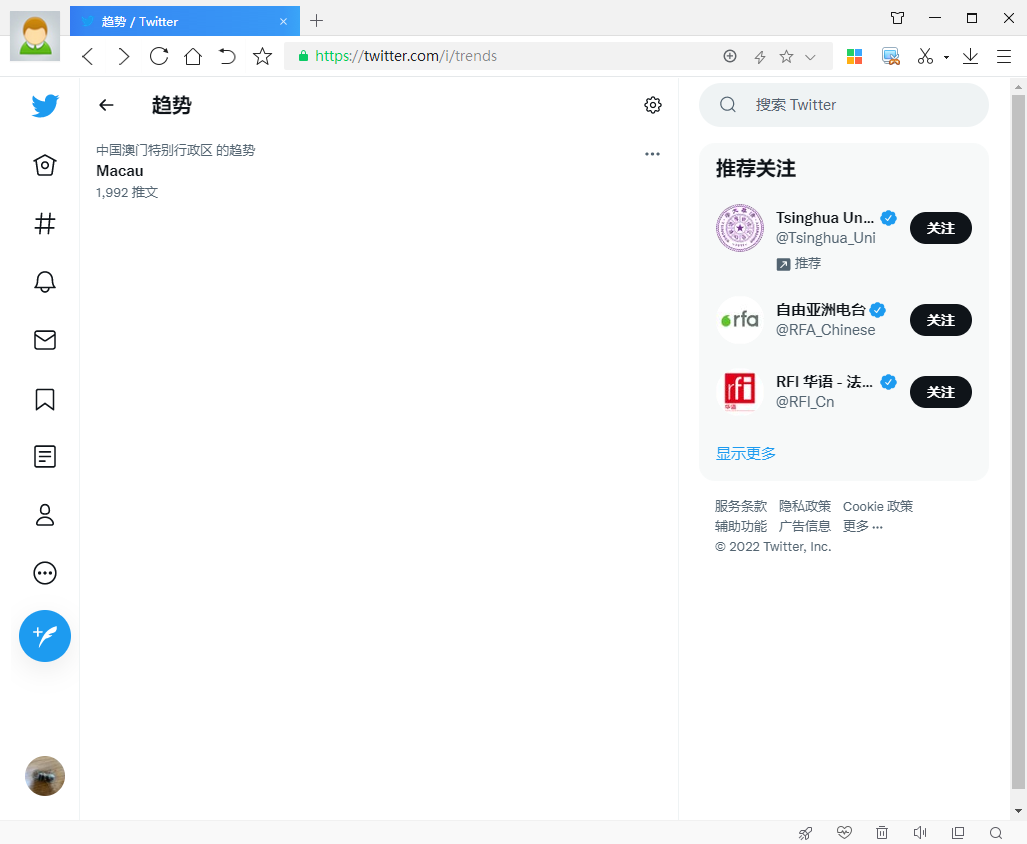
Task: Open the Tsinghua University profile avatar
Action: click(x=739, y=228)
